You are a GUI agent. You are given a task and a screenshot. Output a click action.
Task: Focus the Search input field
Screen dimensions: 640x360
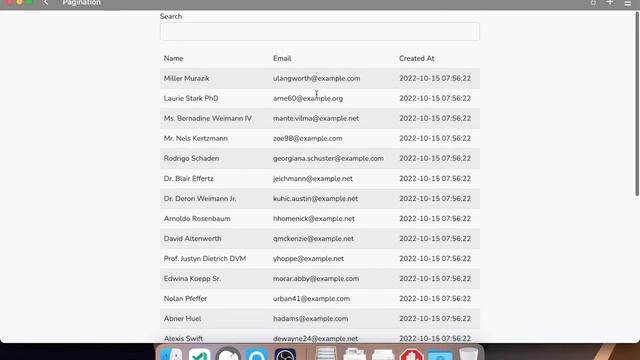[320, 31]
